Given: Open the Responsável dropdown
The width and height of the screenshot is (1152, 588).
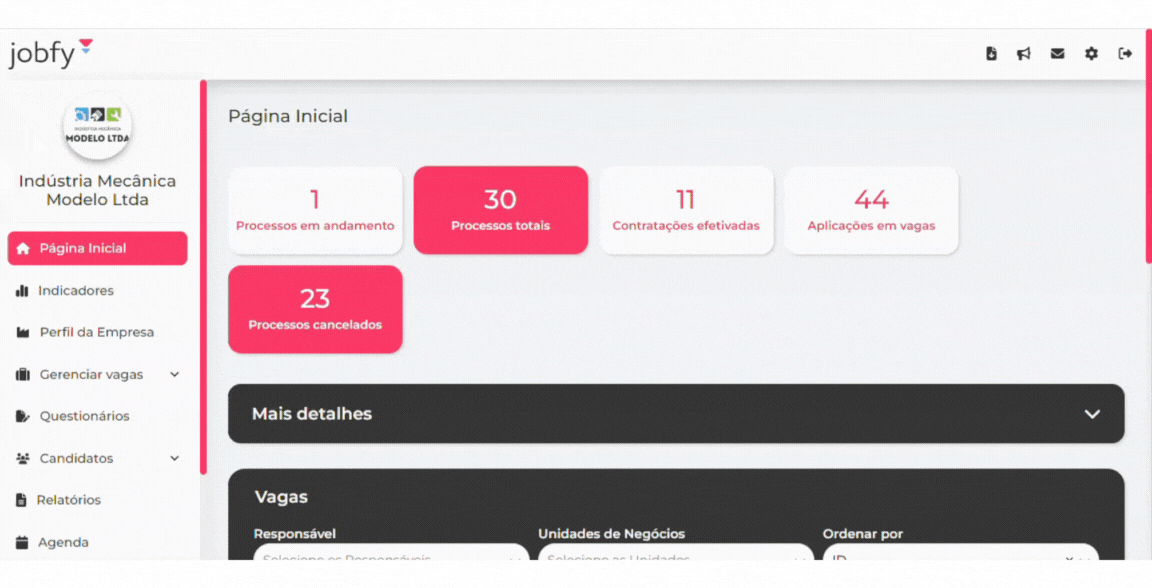Looking at the screenshot, I should (x=391, y=554).
